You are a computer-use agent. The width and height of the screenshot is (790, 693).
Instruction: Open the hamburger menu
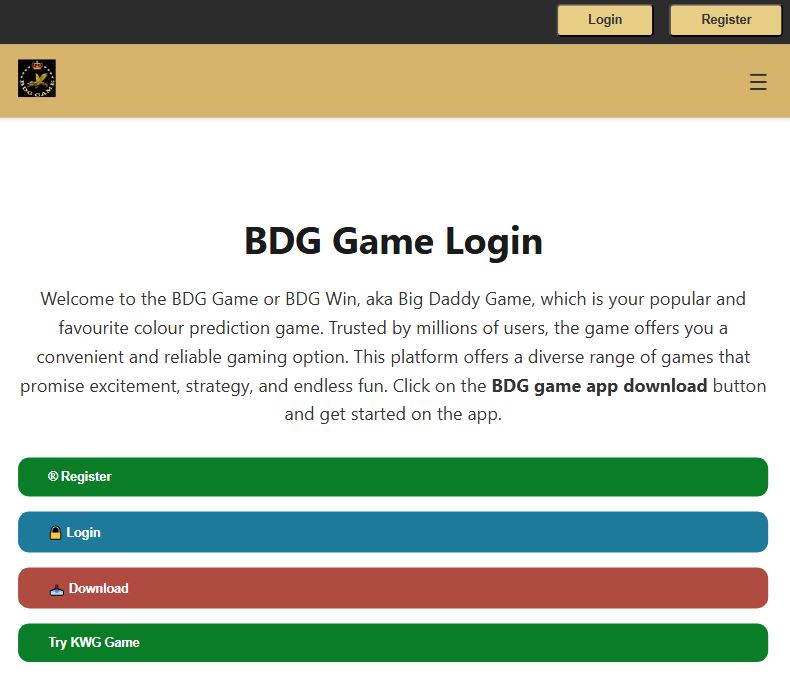758,82
